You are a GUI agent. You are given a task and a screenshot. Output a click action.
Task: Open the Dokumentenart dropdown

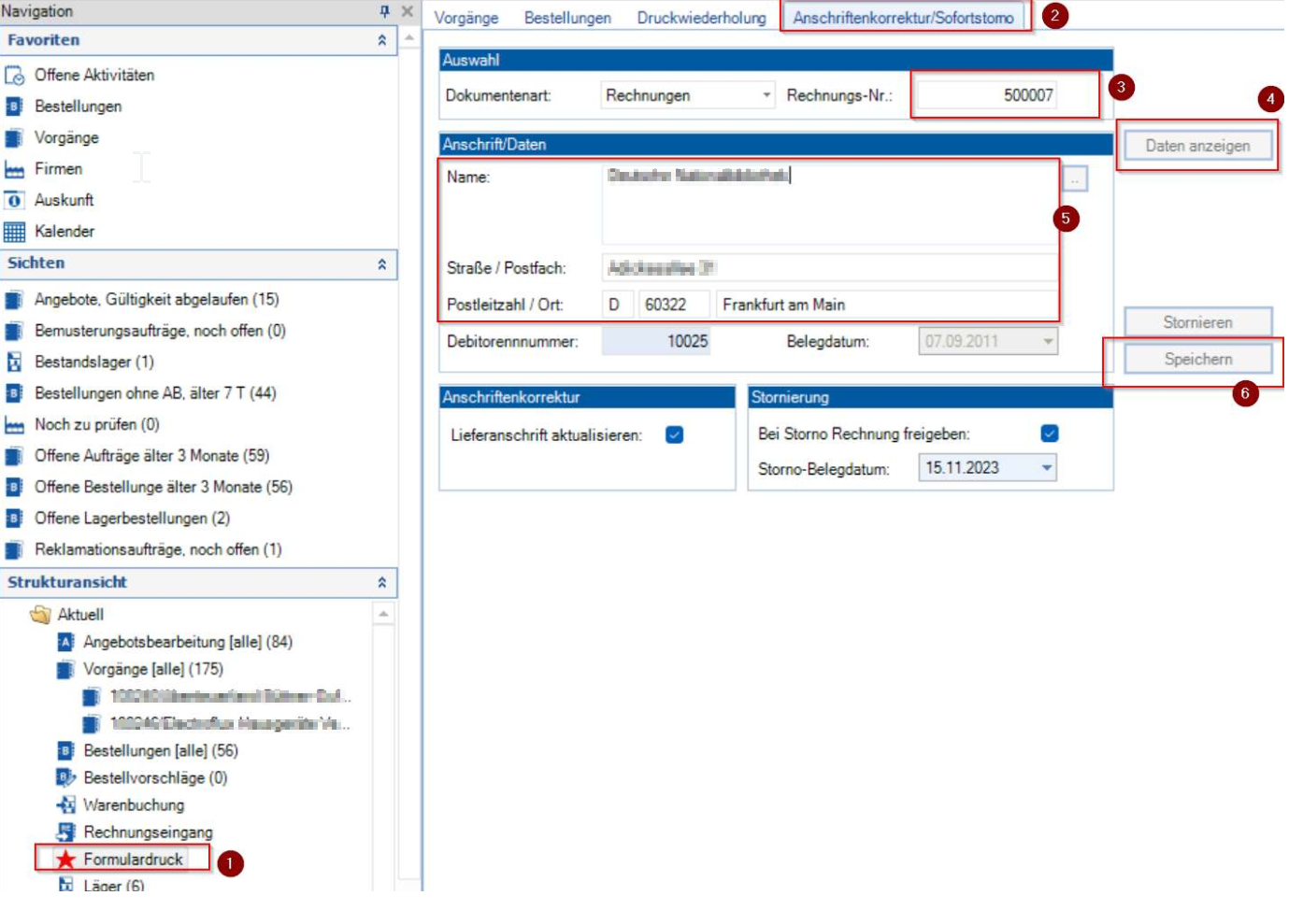pyautogui.click(x=766, y=95)
